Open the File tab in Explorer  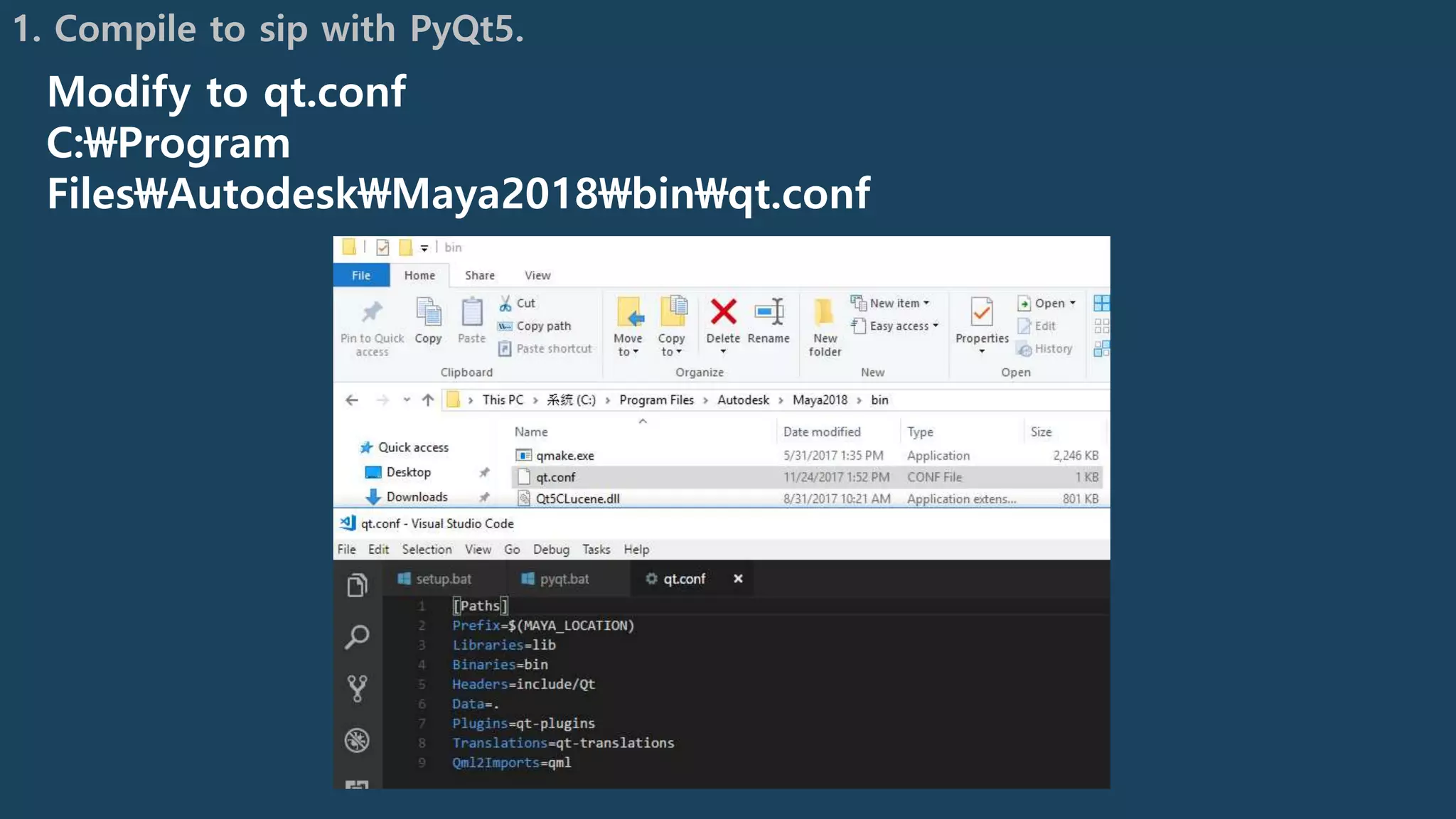pyautogui.click(x=361, y=275)
